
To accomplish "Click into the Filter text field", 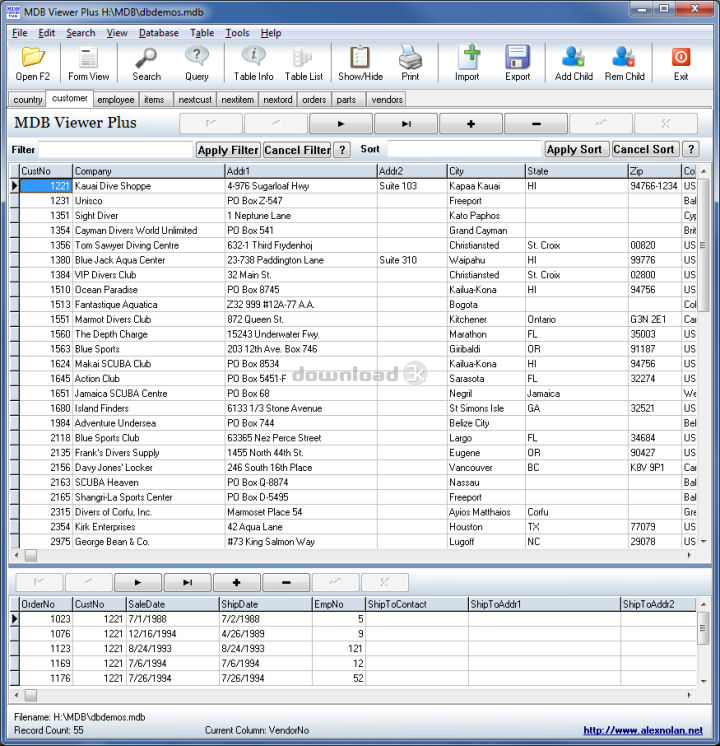I will click(115, 150).
